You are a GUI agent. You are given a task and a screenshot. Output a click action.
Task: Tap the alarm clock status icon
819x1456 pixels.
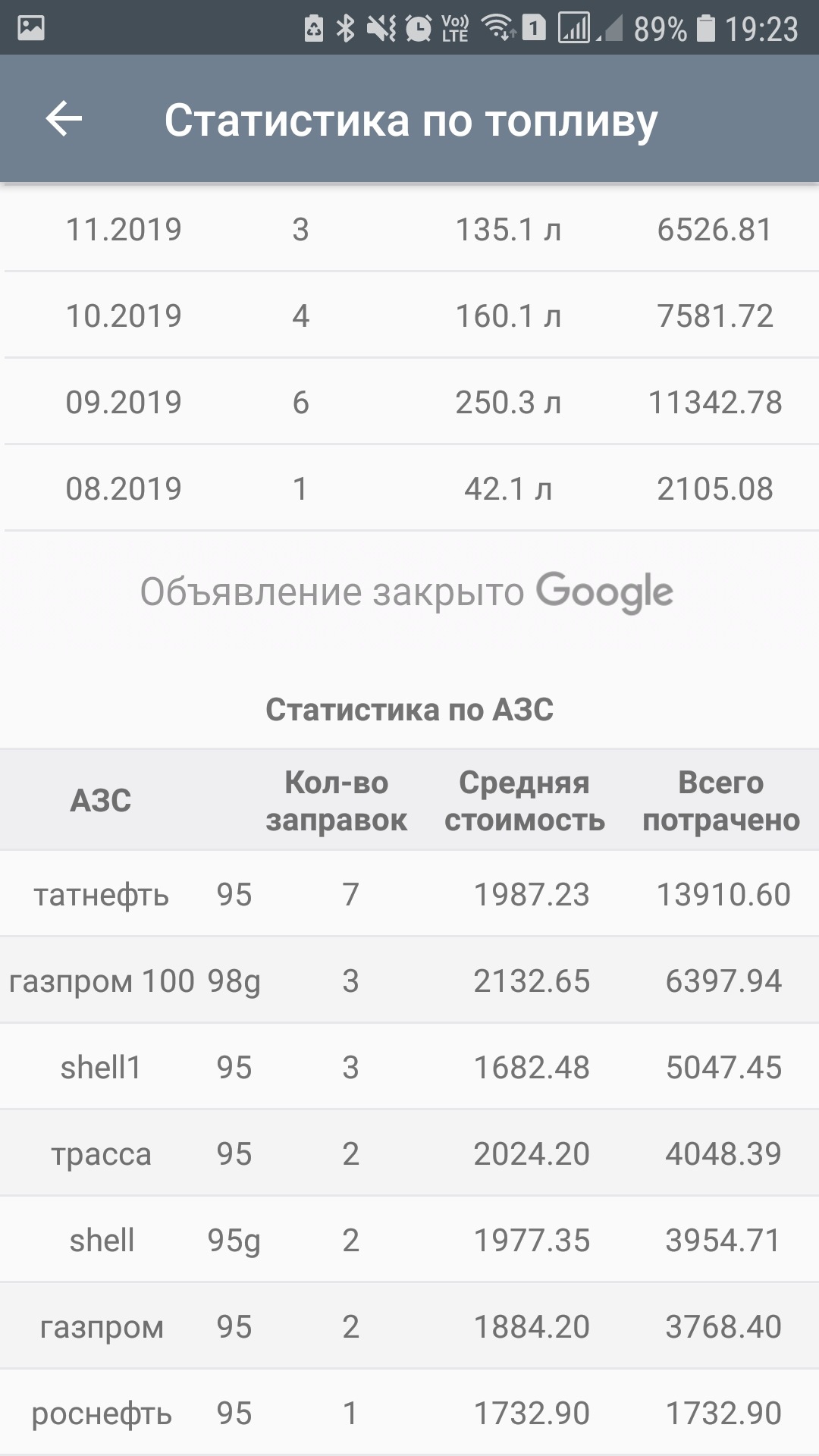(418, 28)
